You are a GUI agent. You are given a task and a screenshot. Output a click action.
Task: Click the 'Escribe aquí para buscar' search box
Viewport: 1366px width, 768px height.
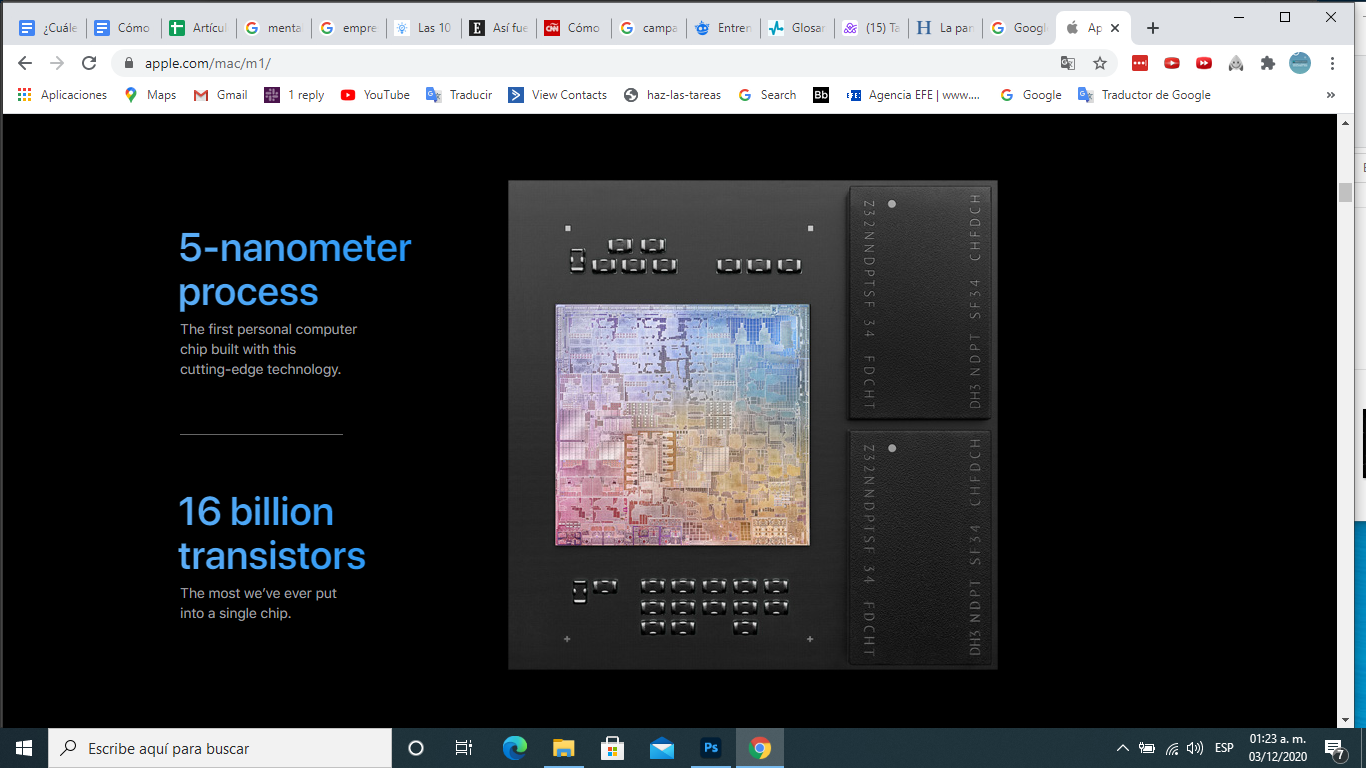(220, 748)
